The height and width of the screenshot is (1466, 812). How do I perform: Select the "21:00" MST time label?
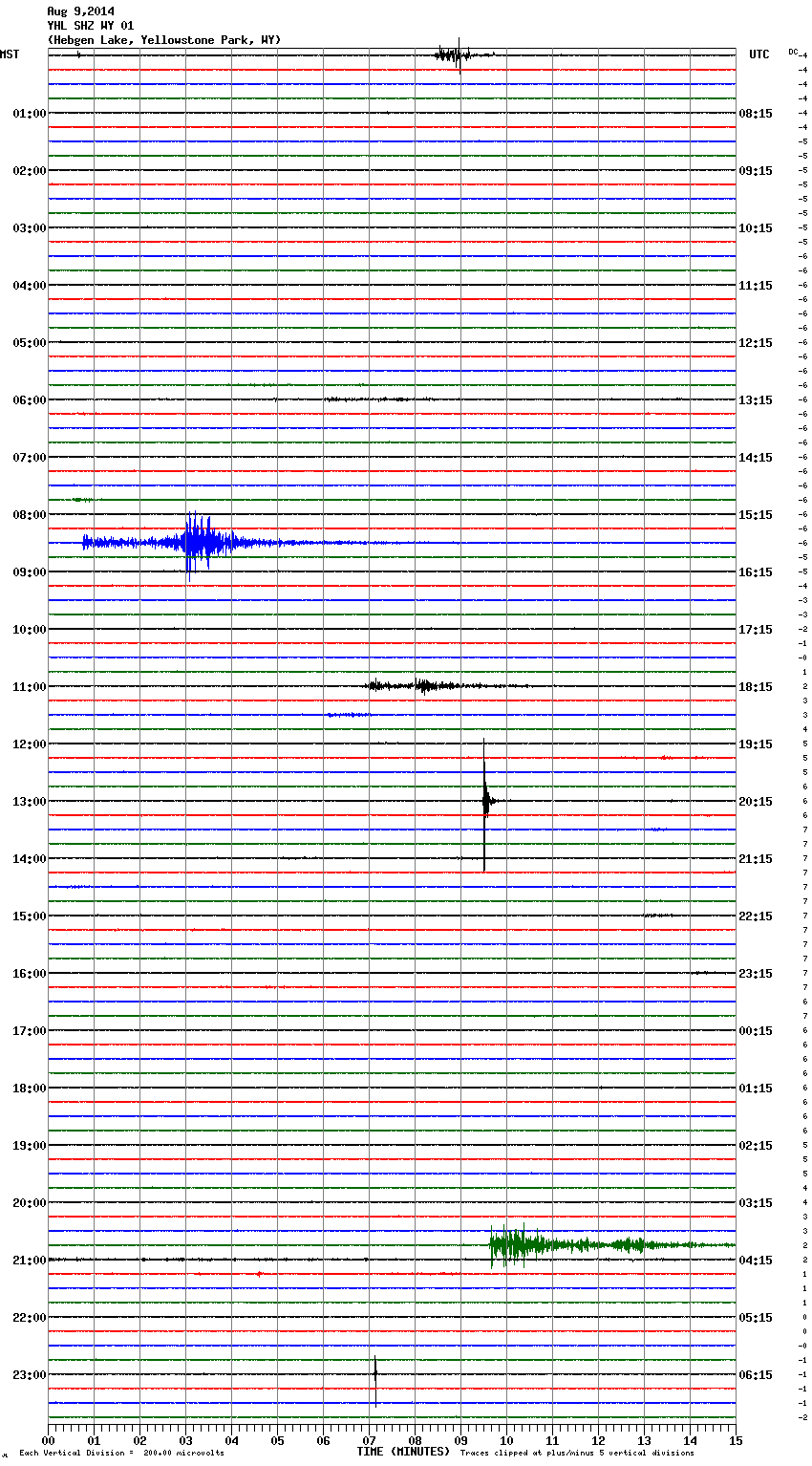pos(29,1260)
